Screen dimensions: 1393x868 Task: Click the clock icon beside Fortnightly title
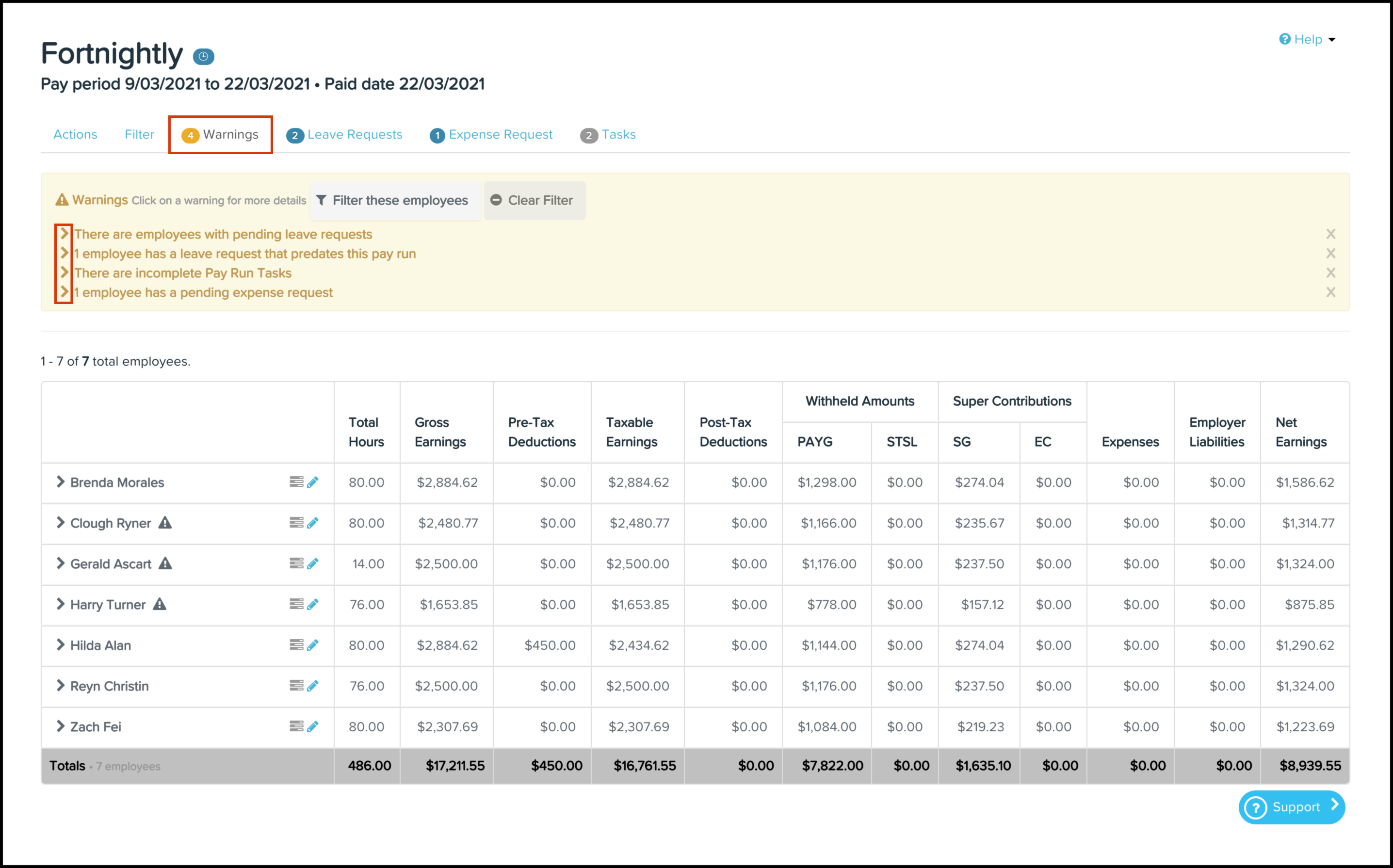tap(203, 56)
